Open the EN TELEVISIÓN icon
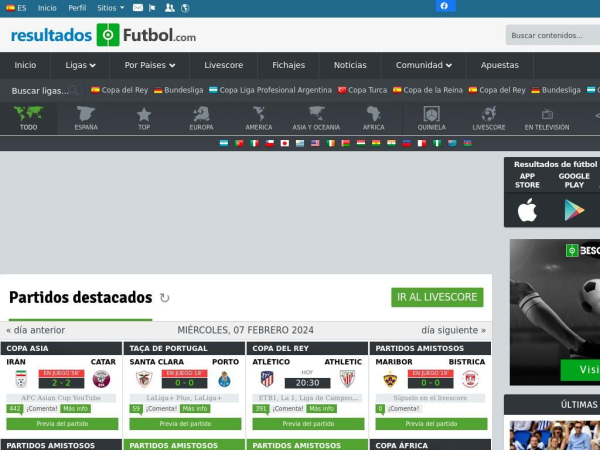 pyautogui.click(x=547, y=119)
